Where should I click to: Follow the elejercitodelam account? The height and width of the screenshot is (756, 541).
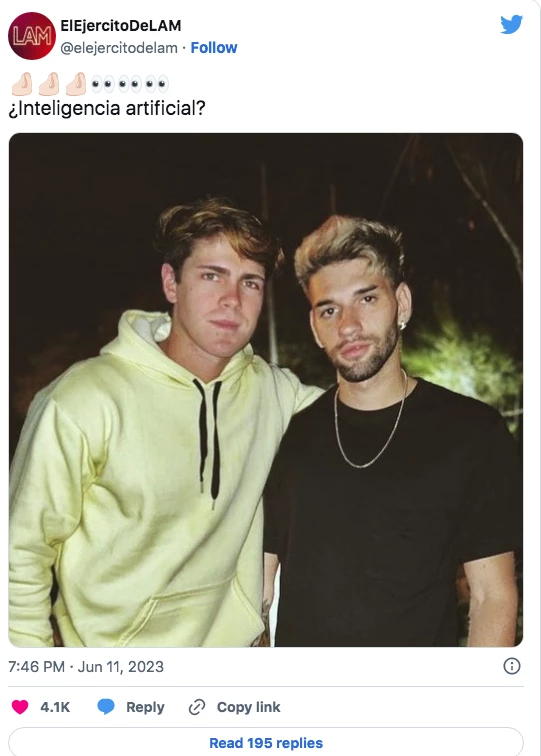[x=214, y=48]
